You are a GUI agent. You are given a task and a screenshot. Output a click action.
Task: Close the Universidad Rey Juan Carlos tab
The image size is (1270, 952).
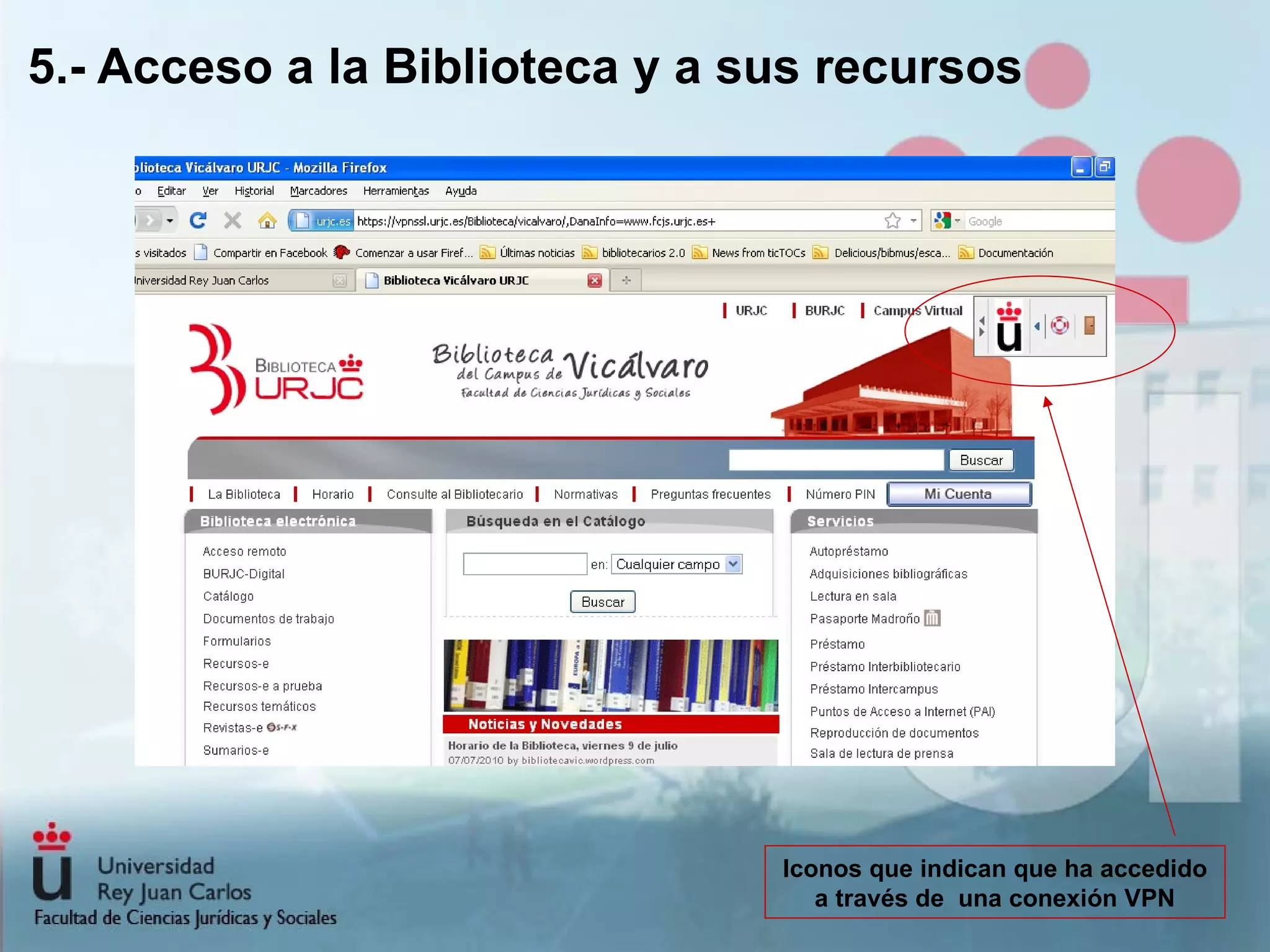pos(339,281)
